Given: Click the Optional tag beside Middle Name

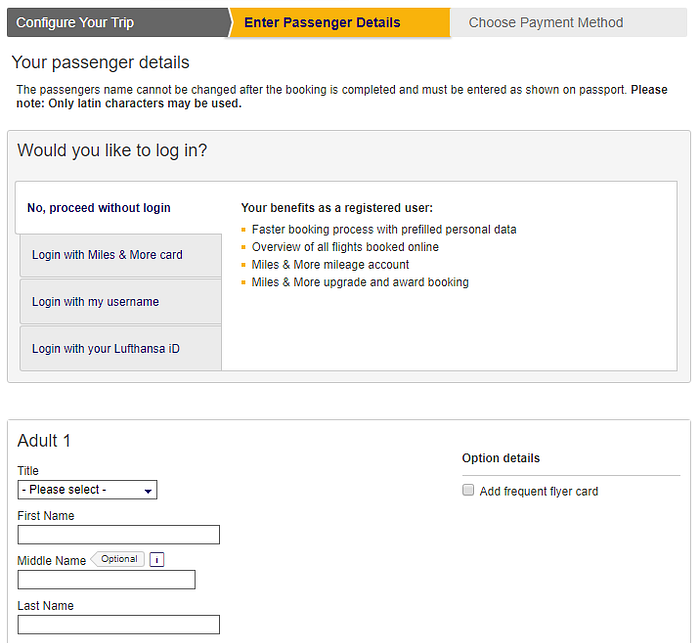Looking at the screenshot, I should 118,559.
